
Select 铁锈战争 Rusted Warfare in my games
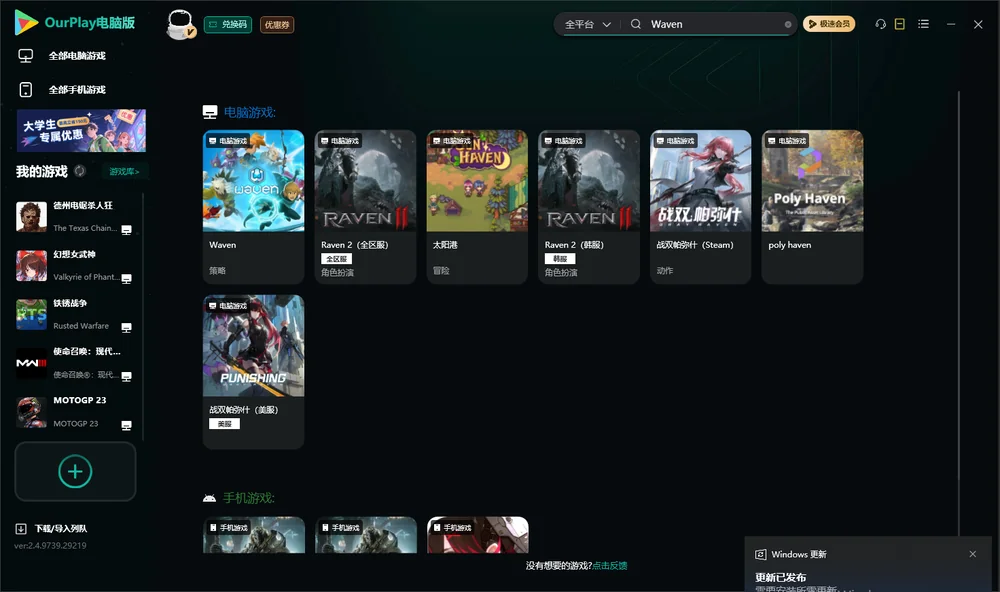tap(75, 314)
